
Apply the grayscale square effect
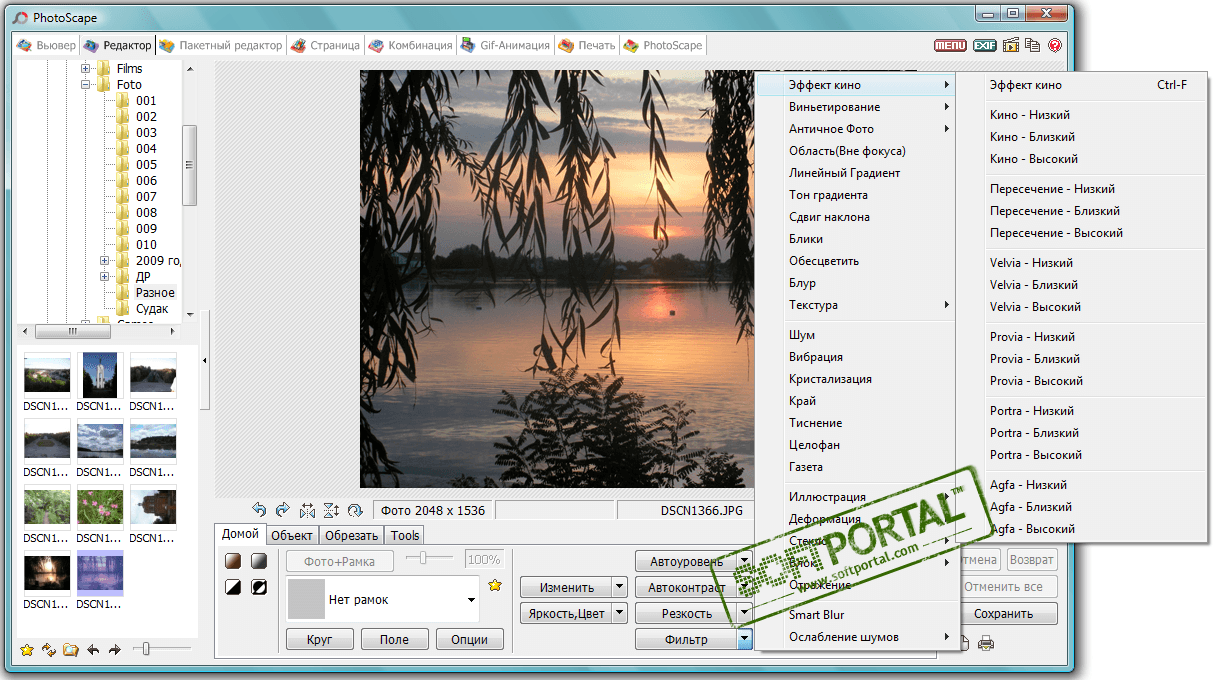point(259,561)
